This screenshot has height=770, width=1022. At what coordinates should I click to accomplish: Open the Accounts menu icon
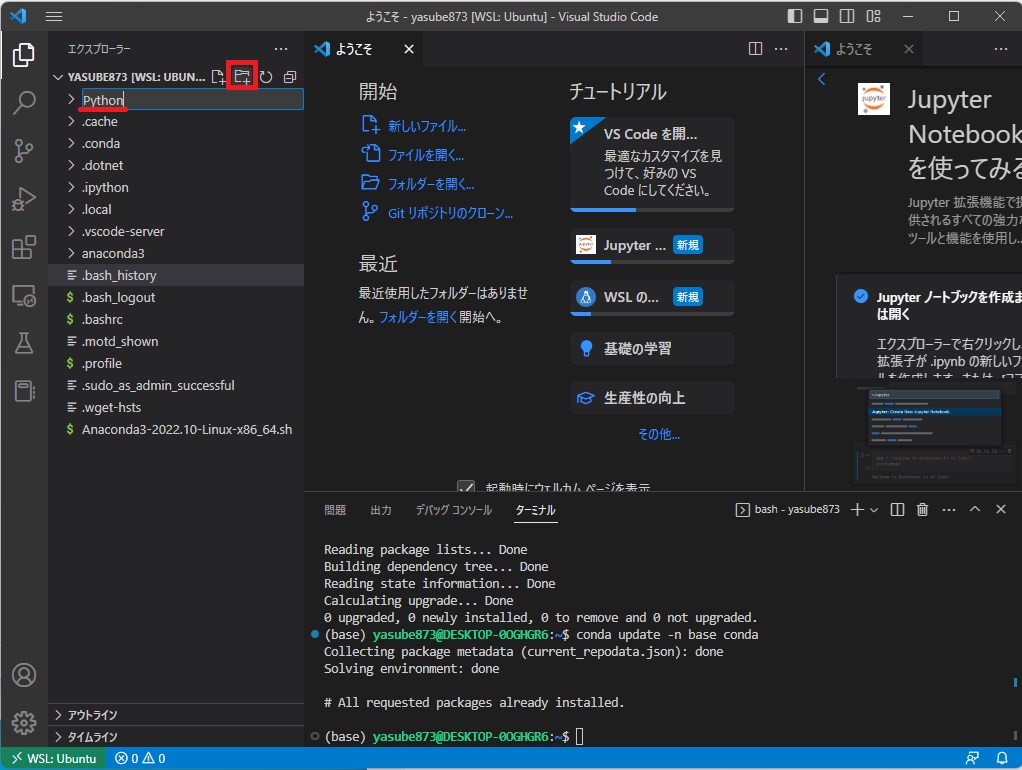point(23,675)
